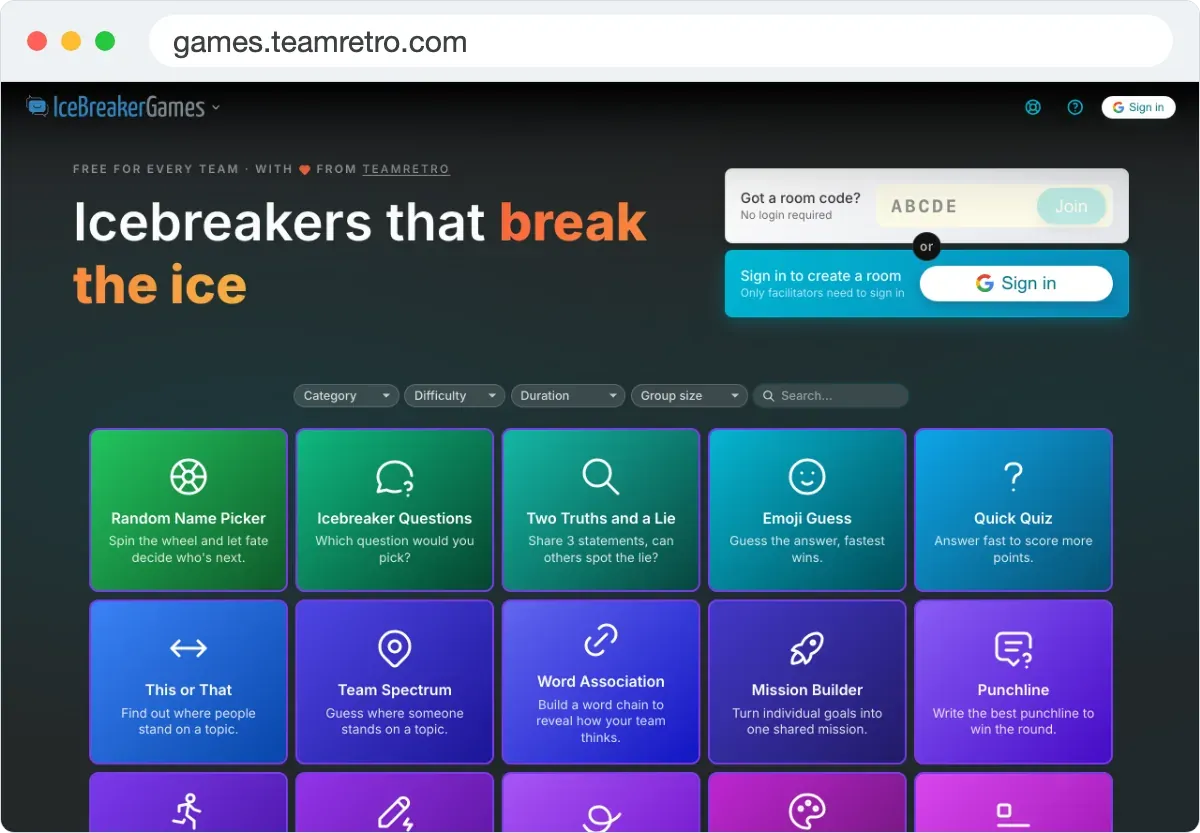Click the This or That double-arrow icon
This screenshot has height=833, width=1200.
click(x=188, y=648)
